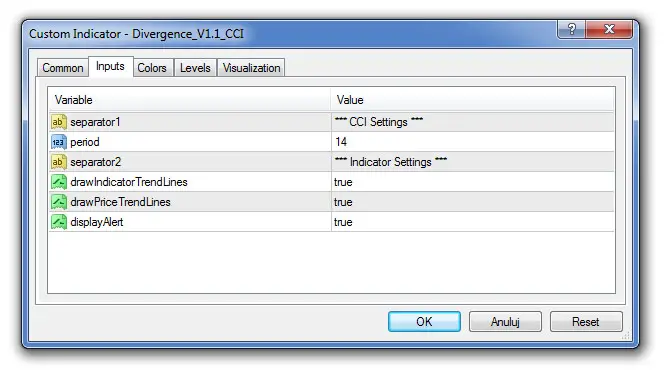This screenshot has width=664, height=375.
Task: Switch to the Common tab
Action: coord(63,68)
